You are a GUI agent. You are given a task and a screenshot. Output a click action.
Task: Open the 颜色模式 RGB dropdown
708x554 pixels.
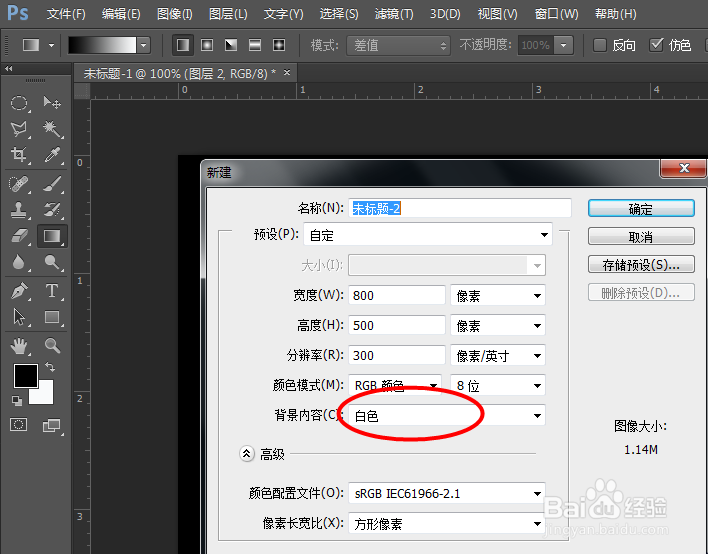395,385
